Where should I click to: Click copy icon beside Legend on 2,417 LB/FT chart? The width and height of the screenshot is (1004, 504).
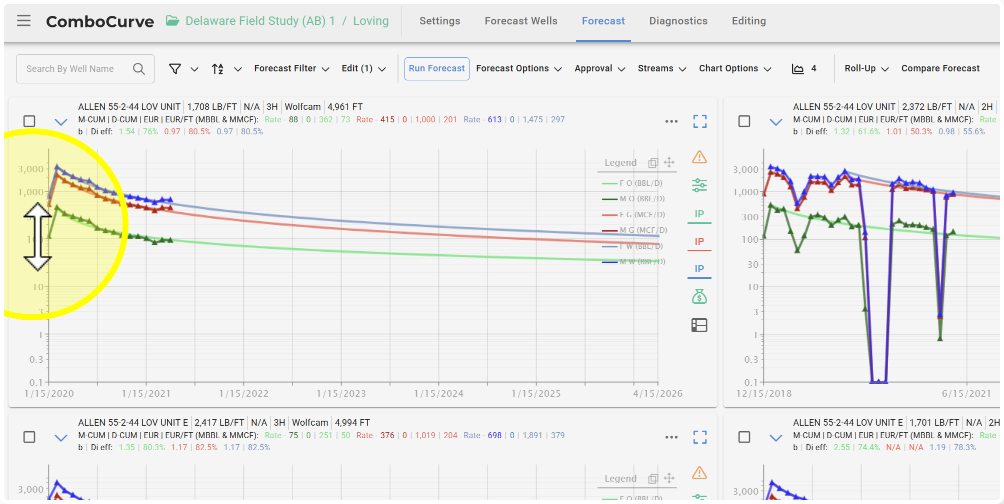click(652, 478)
